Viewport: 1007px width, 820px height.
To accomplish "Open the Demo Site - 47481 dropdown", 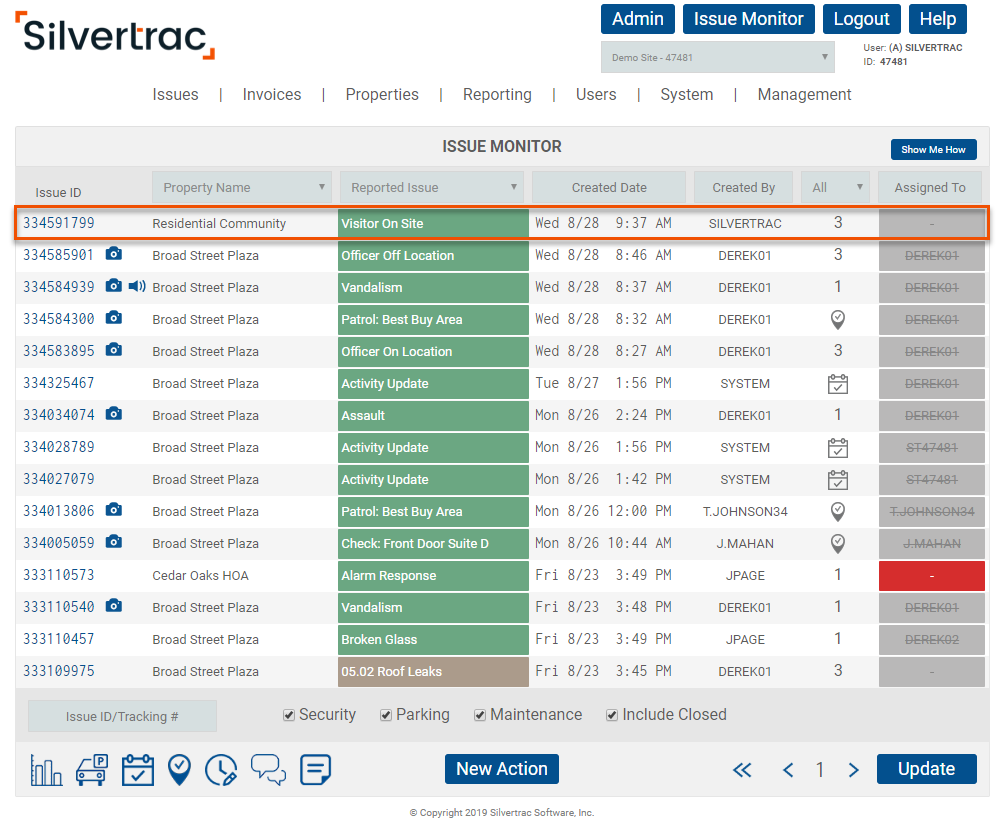I will (x=717, y=57).
